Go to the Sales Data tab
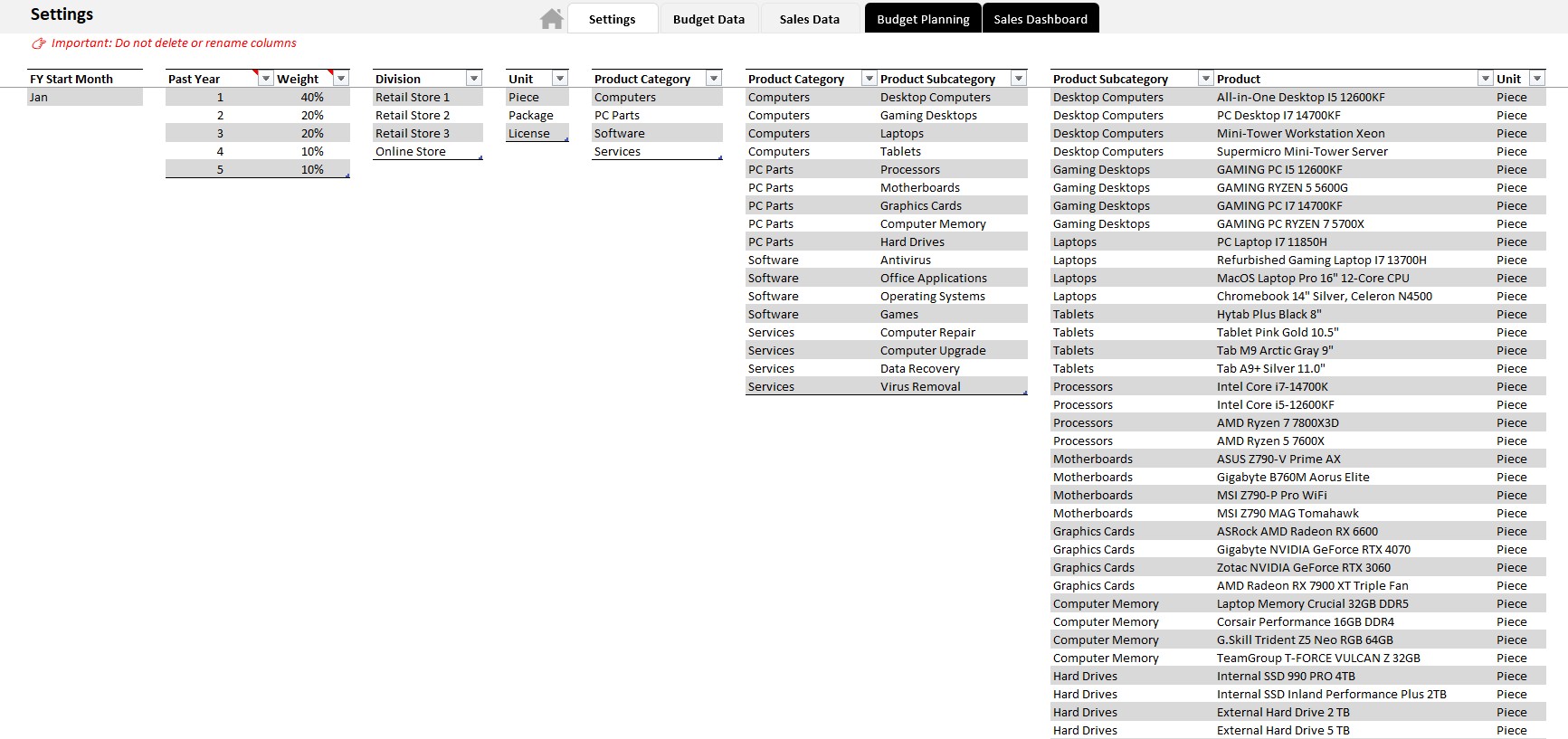 (809, 19)
